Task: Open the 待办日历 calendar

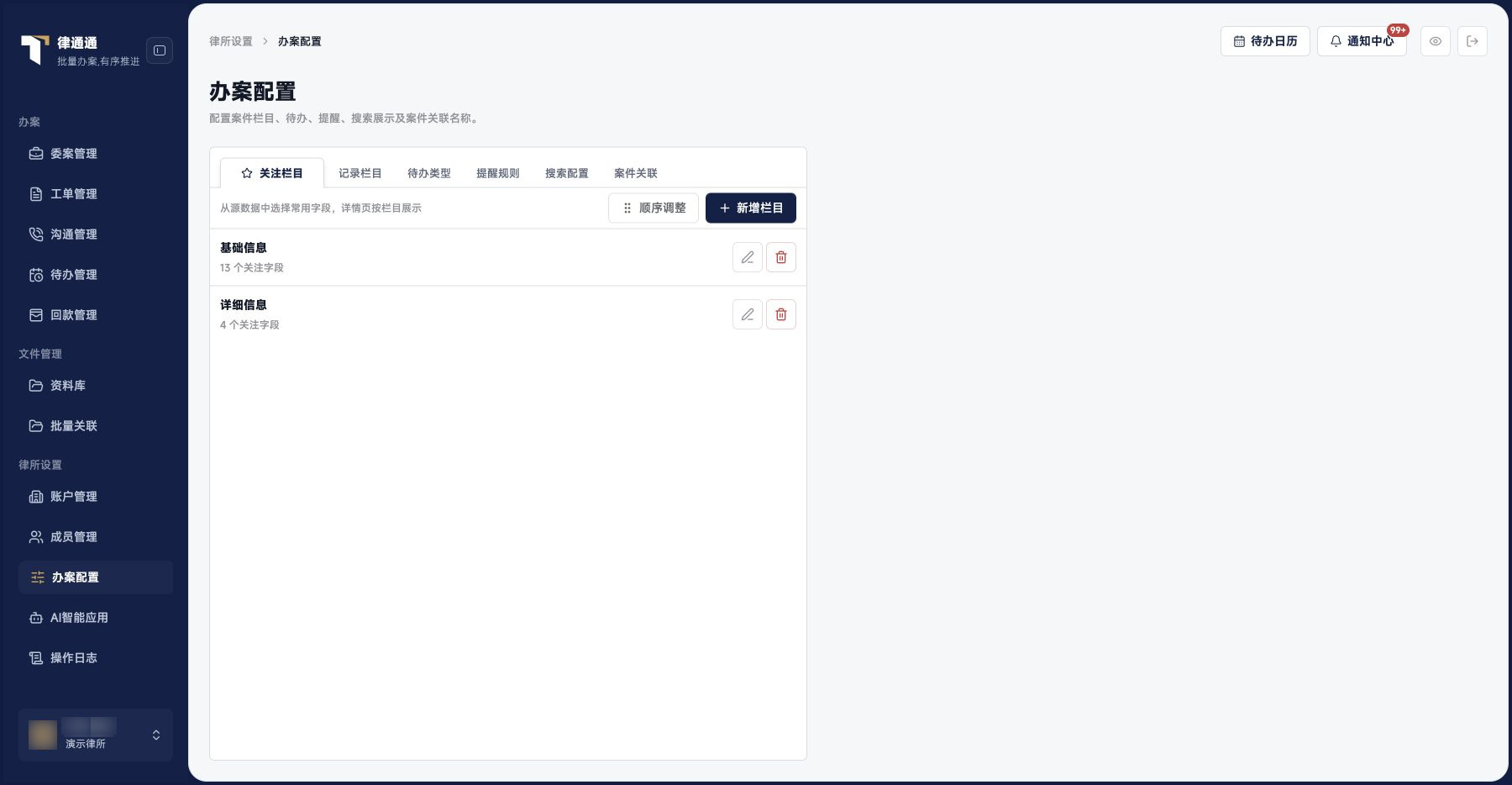Action: pos(1265,41)
